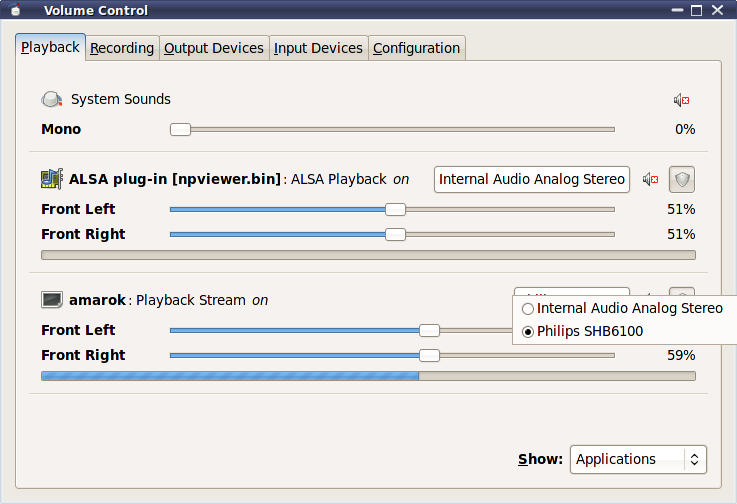Click the ALSA plug-in application icon
The width and height of the screenshot is (737, 504).
point(52,179)
